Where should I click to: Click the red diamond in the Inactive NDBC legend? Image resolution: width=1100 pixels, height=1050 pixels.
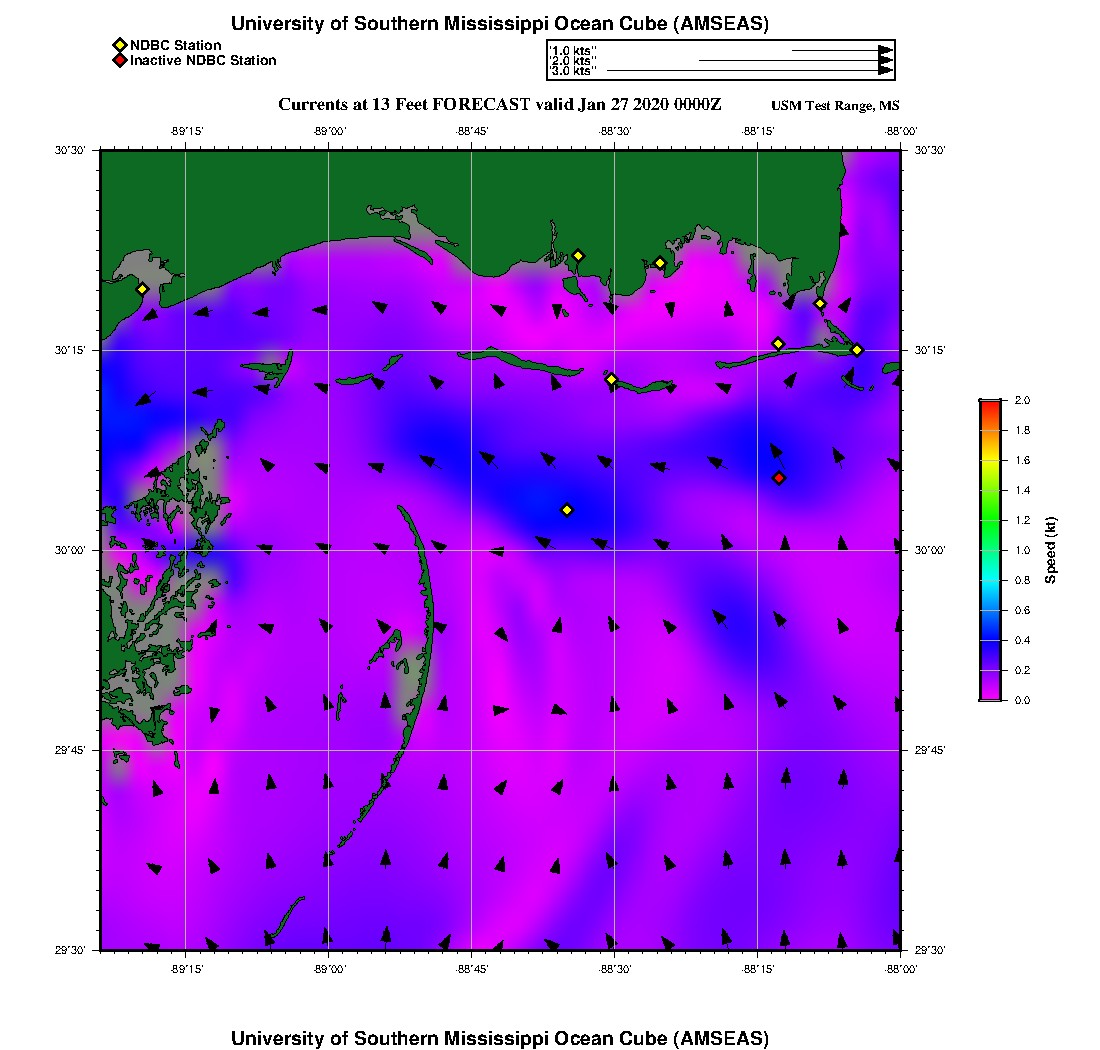coord(119,60)
